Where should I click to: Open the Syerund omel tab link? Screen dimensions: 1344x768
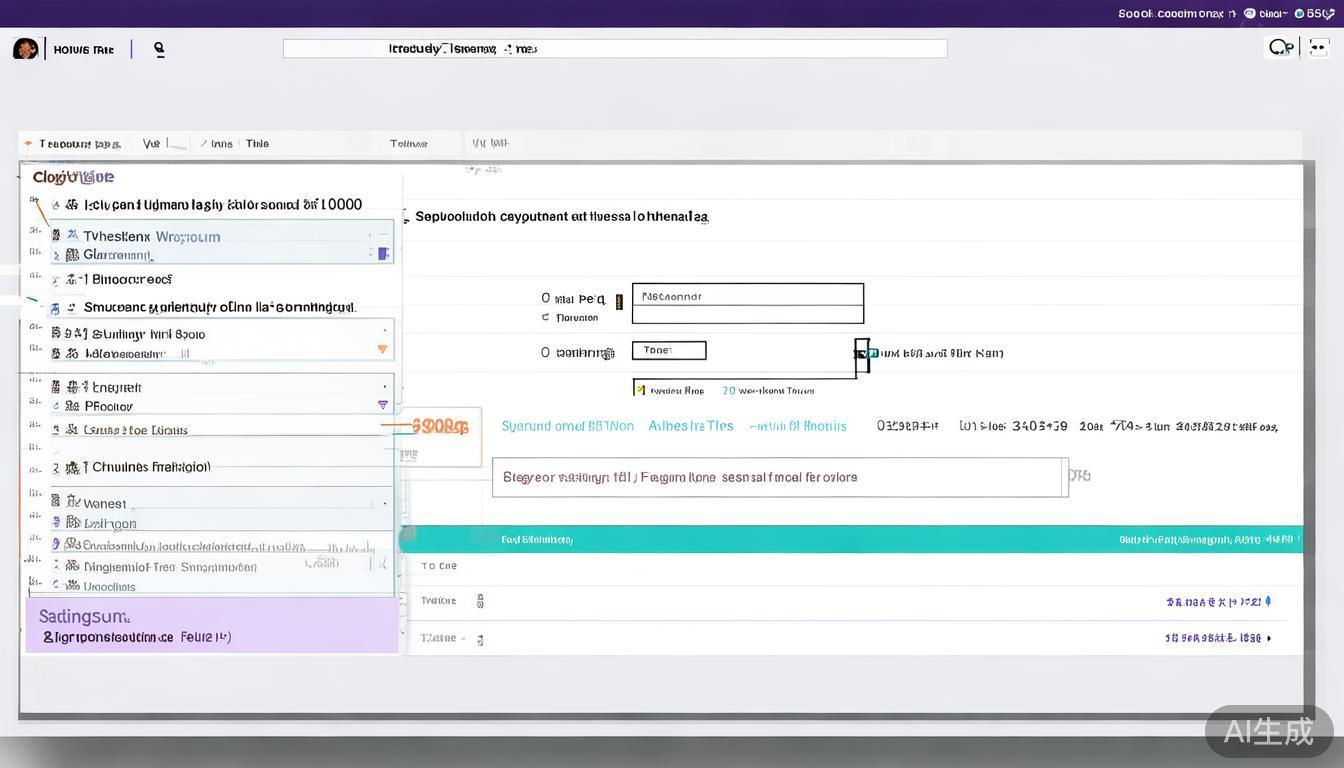(x=567, y=426)
